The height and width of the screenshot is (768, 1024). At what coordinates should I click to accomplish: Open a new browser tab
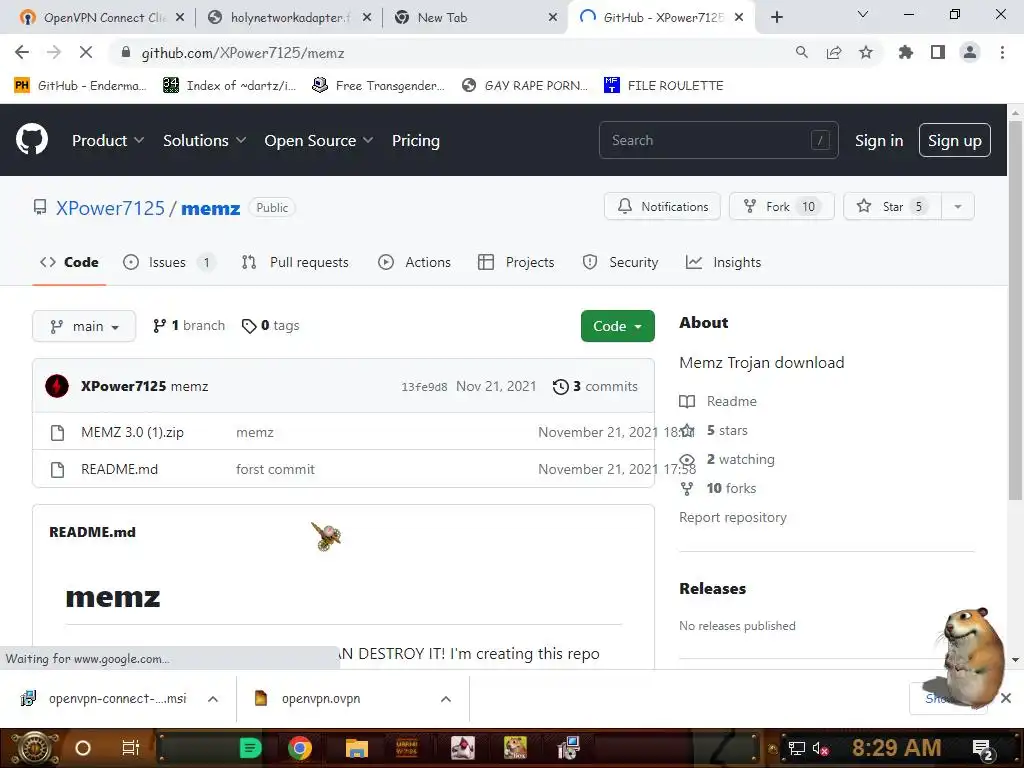776,17
